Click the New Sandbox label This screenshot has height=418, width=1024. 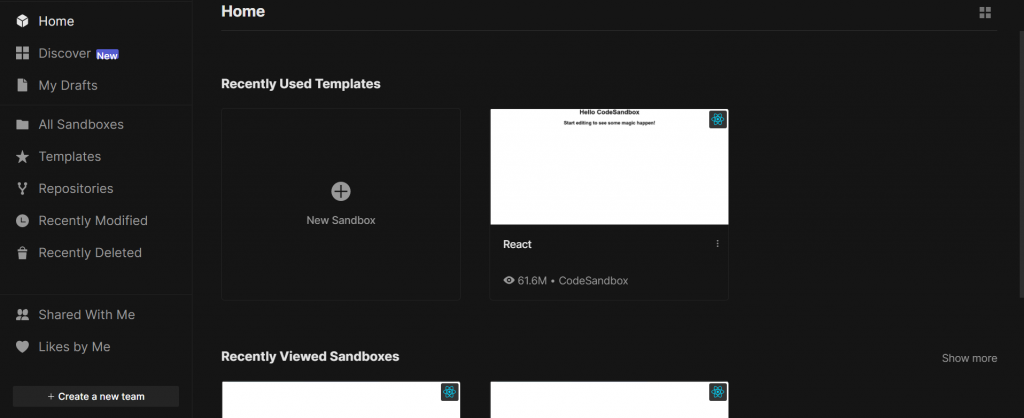tap(341, 221)
